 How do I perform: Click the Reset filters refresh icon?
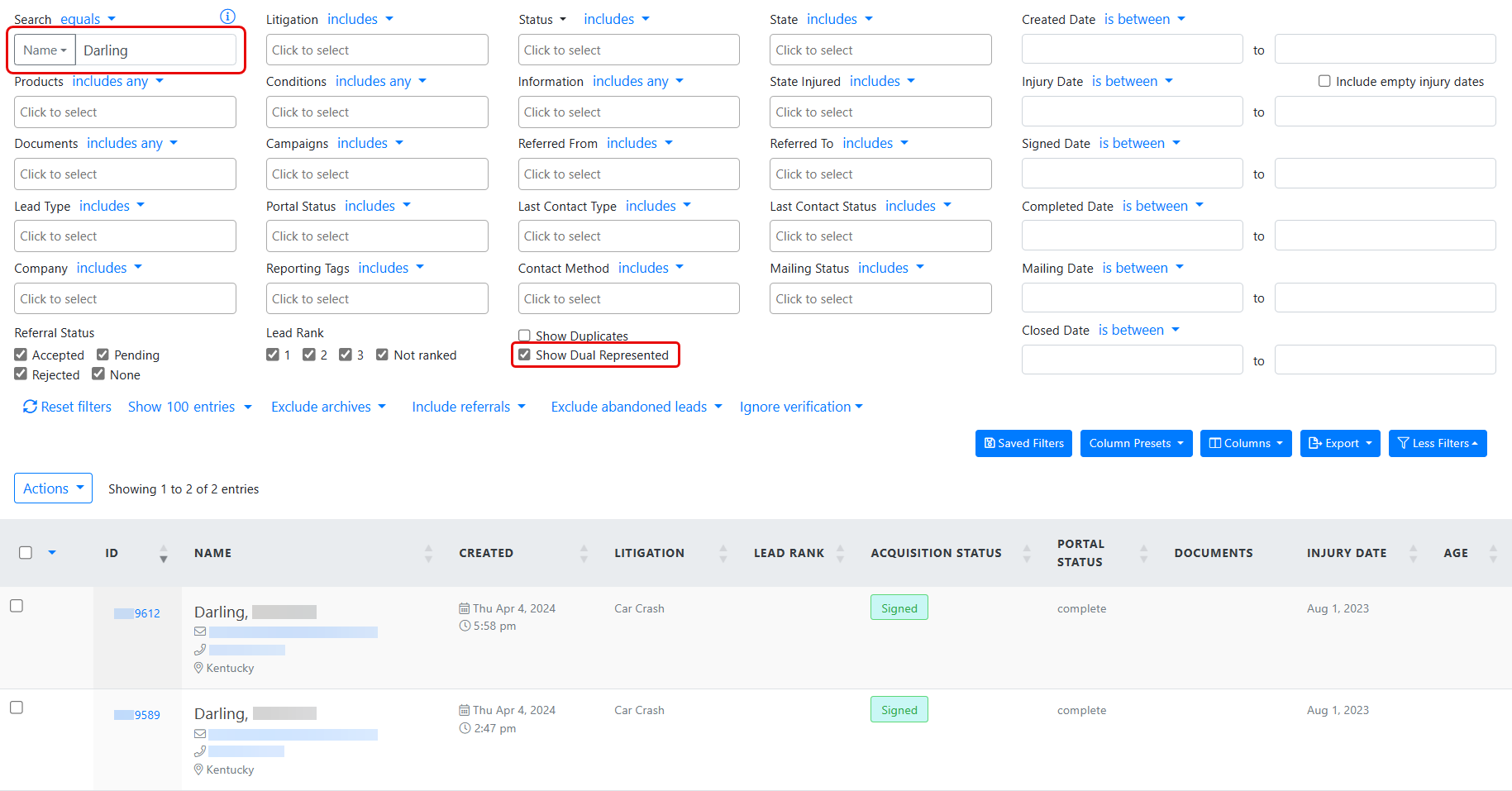30,407
